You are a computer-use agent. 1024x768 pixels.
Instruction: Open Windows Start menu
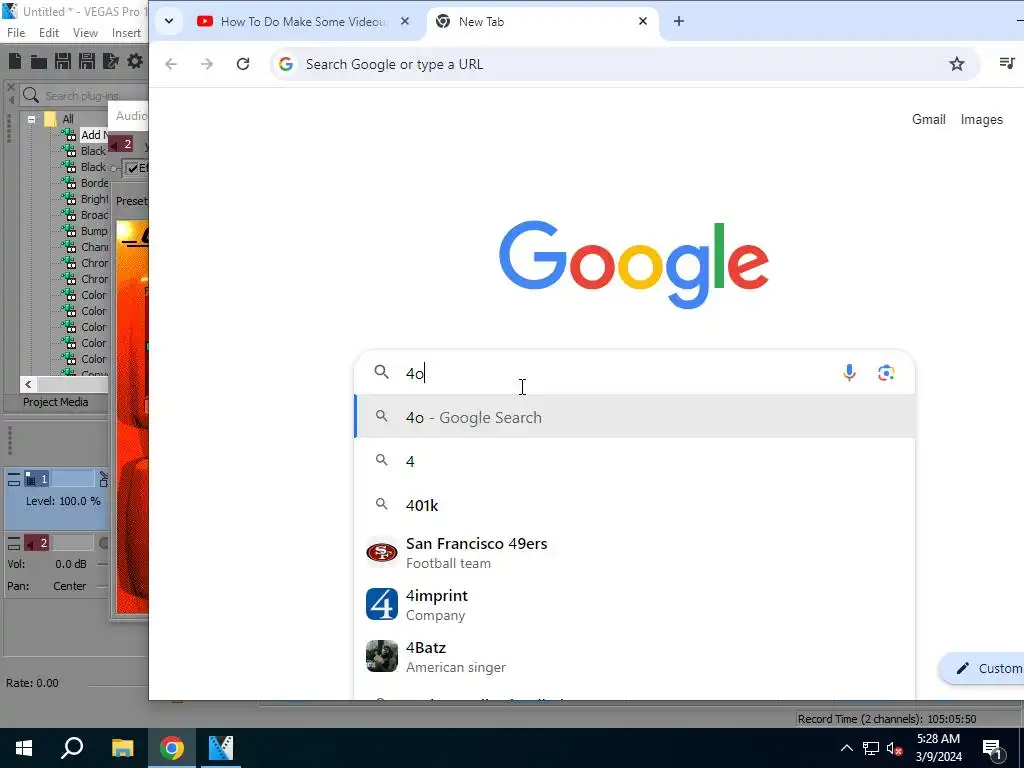(x=24, y=748)
